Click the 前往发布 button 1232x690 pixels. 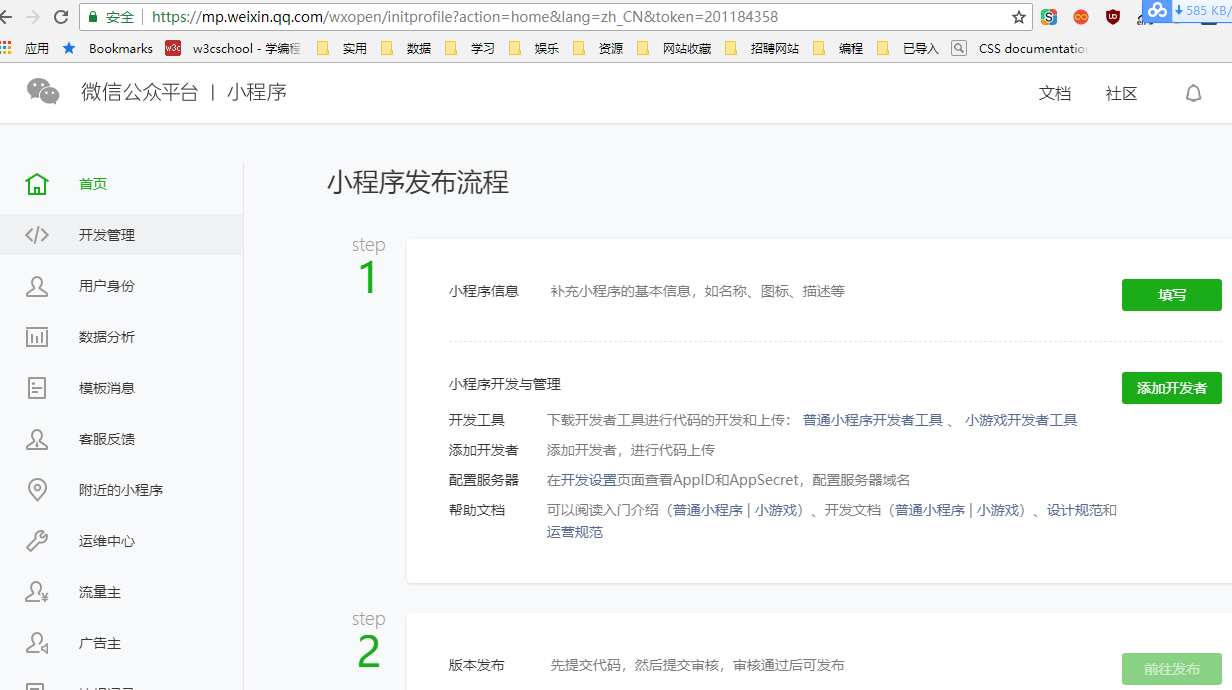coord(1172,669)
